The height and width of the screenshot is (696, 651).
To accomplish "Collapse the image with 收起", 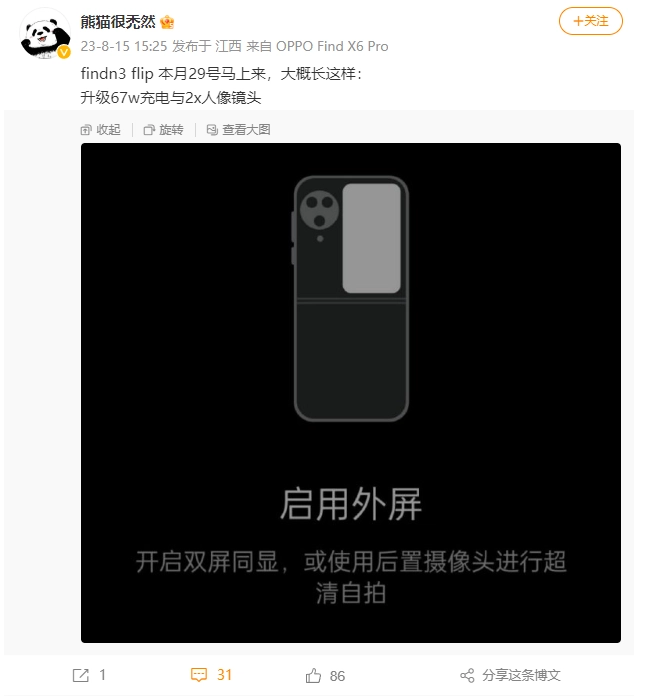I will click(108, 130).
